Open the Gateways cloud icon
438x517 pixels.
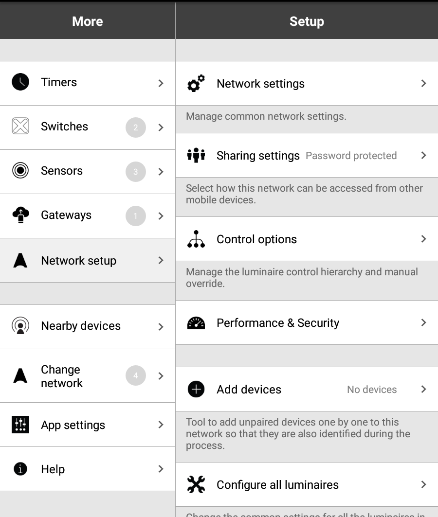click(20, 215)
